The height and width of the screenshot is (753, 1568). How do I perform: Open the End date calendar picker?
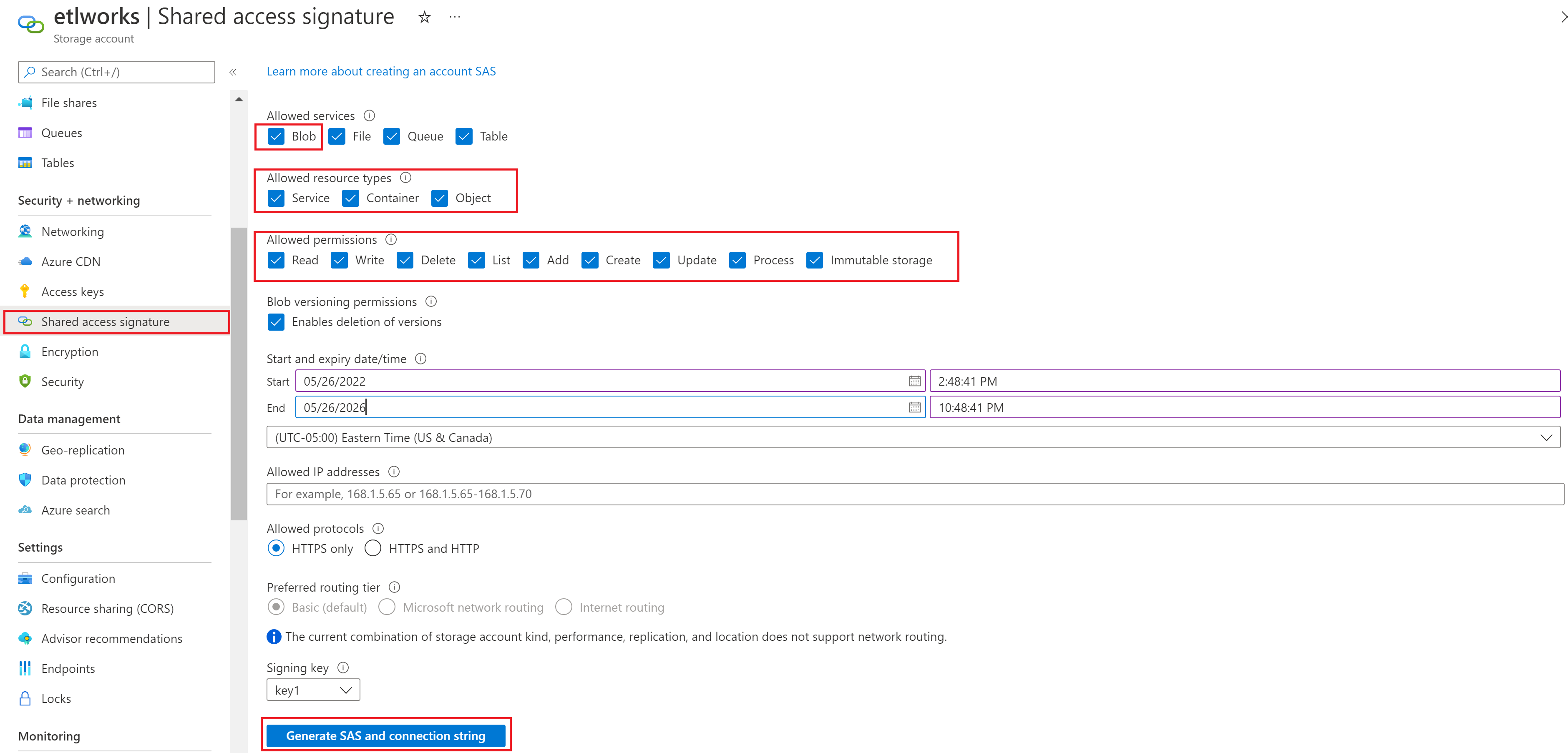point(914,407)
